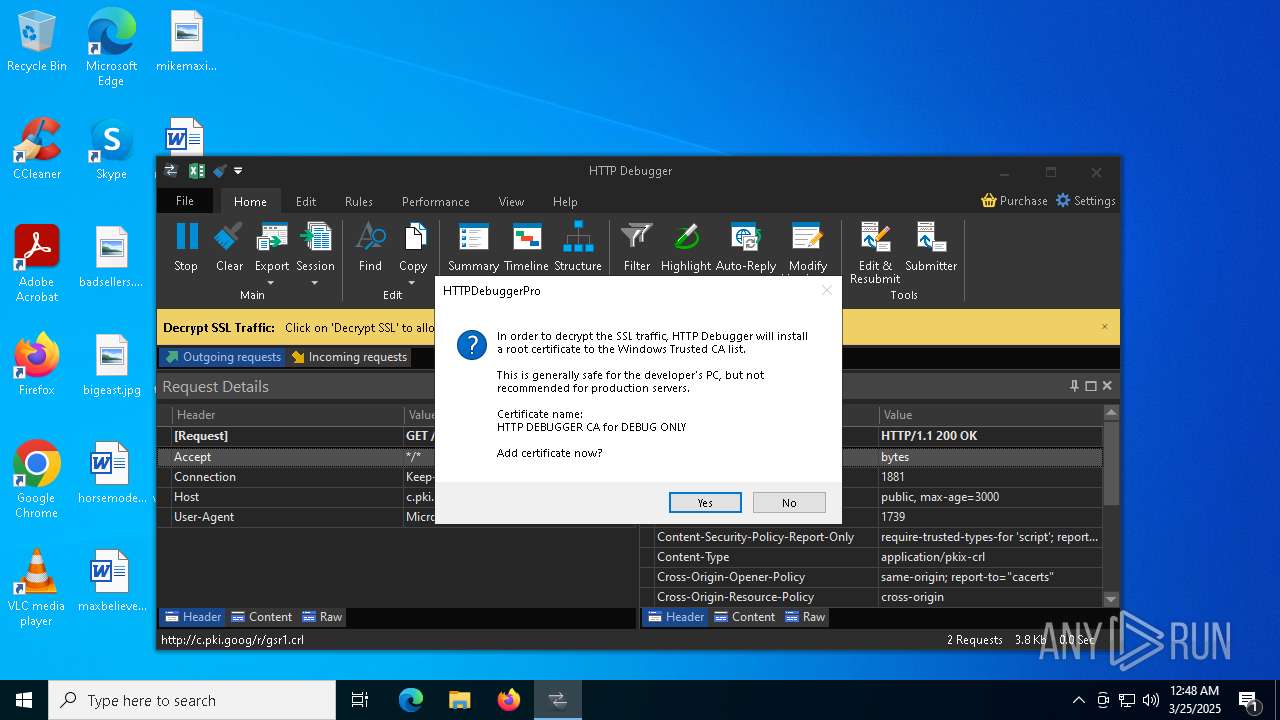
Task: Switch to the View ribbon tab
Action: [x=511, y=201]
